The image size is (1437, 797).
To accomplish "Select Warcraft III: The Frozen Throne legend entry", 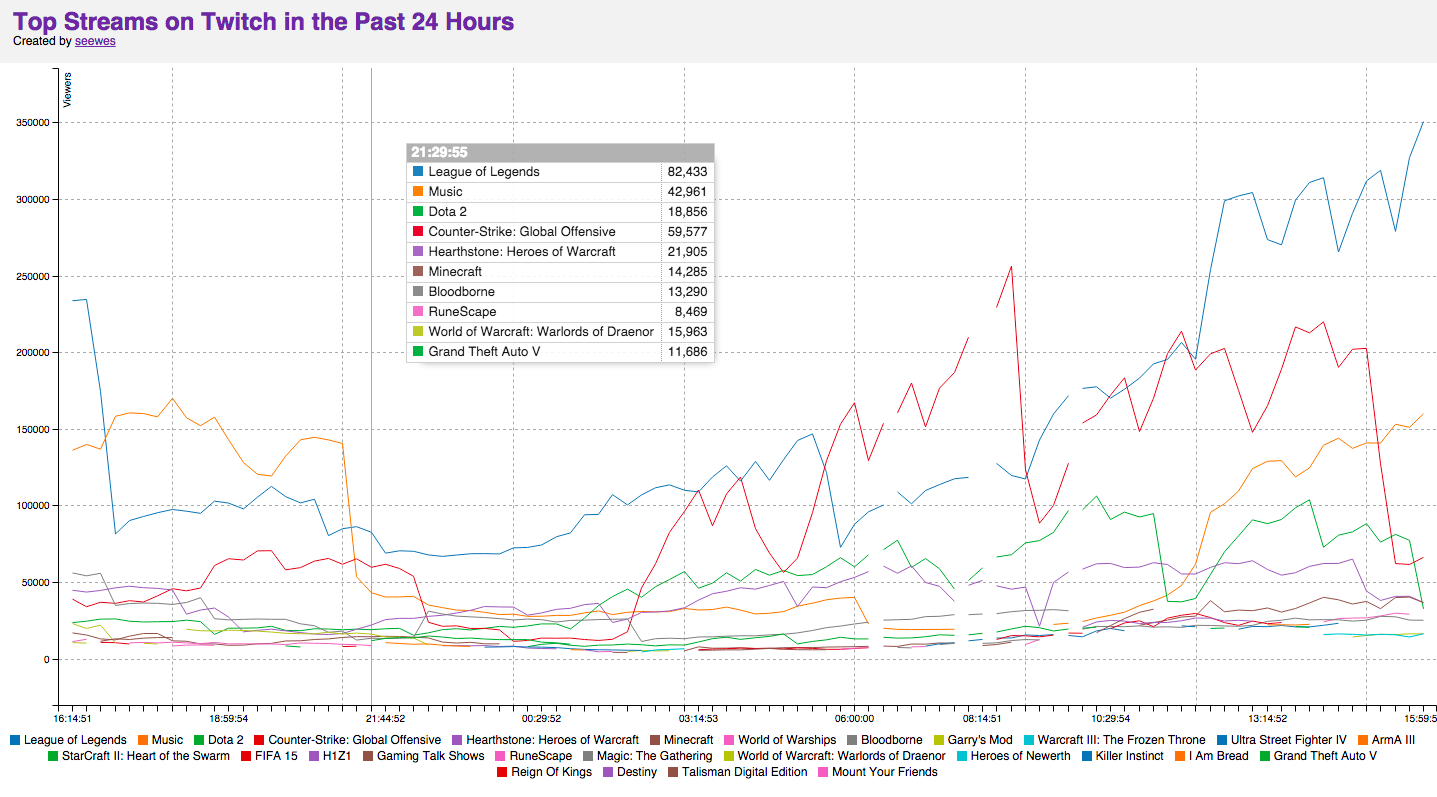I will (x=1114, y=740).
